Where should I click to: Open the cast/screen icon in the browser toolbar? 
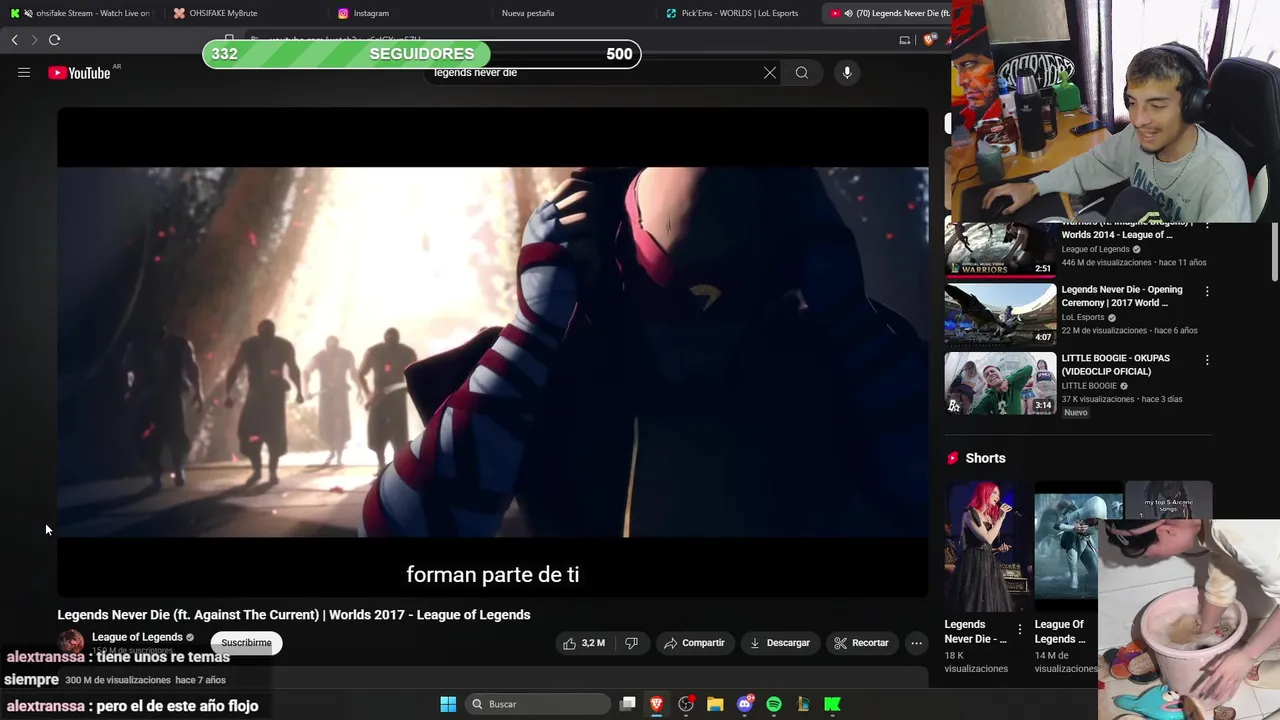905,40
